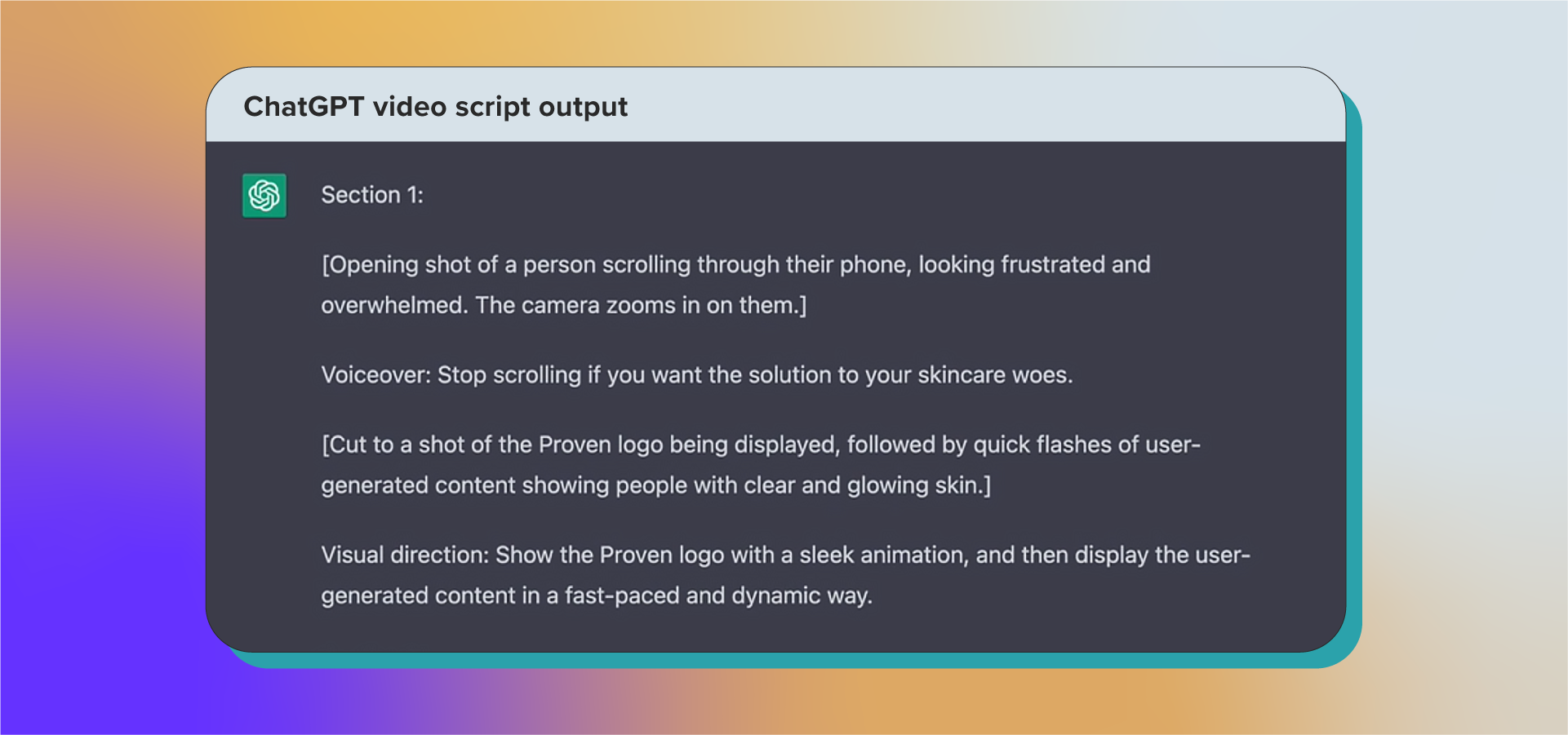Click the 'Voiceover: Stop scrolling' sentence
Screen dimensions: 1568x735
pyautogui.click(x=697, y=375)
